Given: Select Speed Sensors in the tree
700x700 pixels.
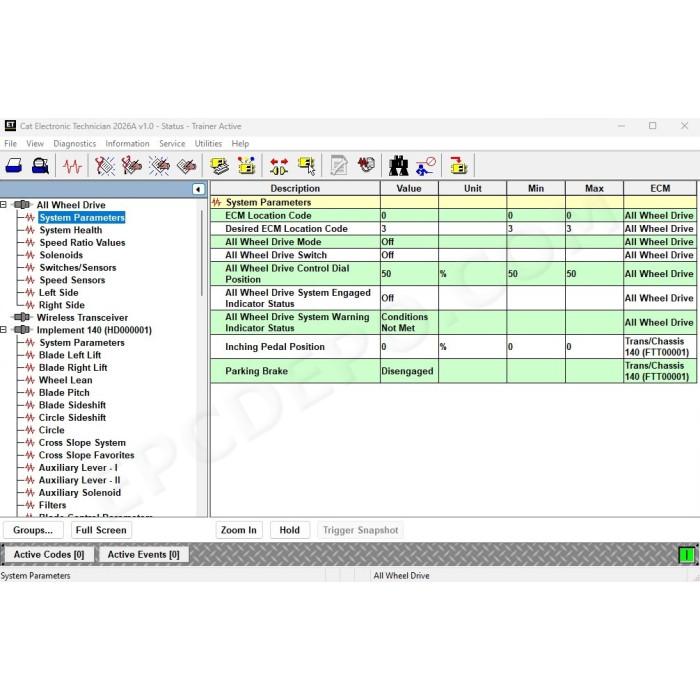Looking at the screenshot, I should (72, 280).
